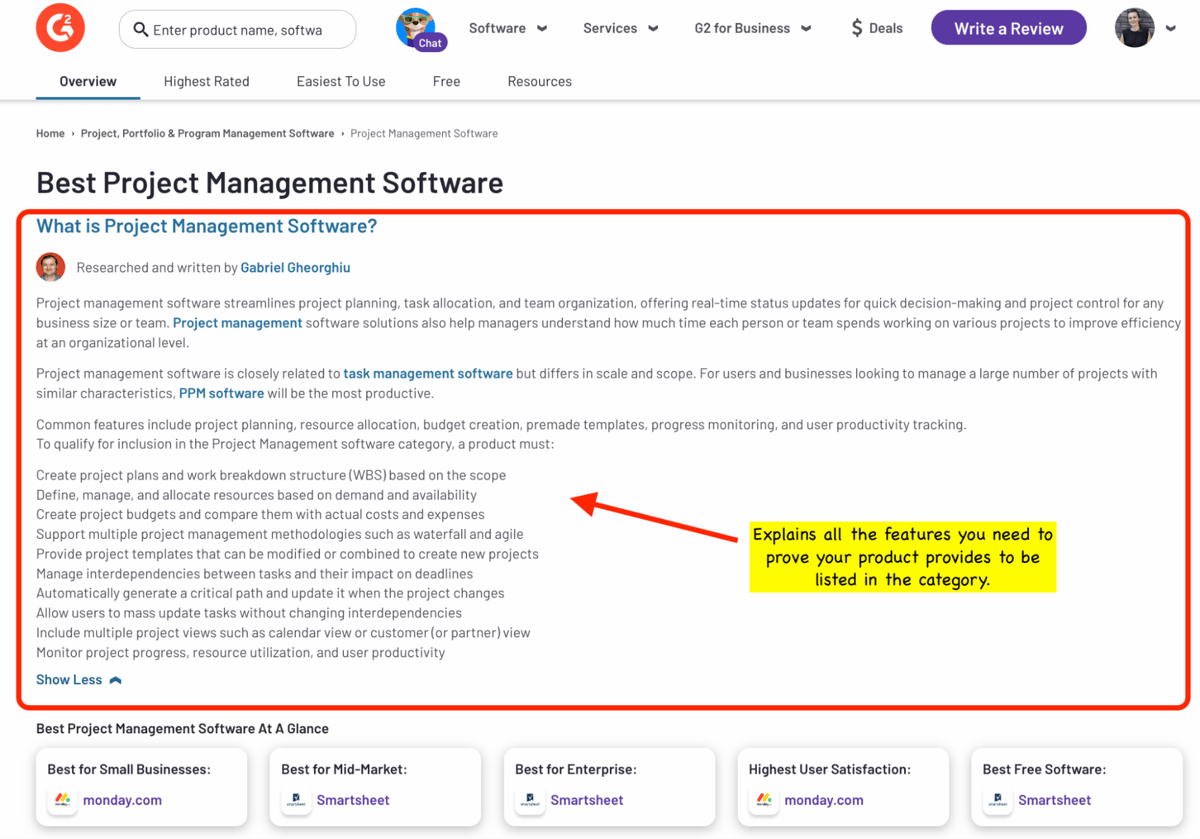Screen dimensions: 1200x839
Task: Click 'Create project plans and work breakdown structure' line
Action: point(271,475)
